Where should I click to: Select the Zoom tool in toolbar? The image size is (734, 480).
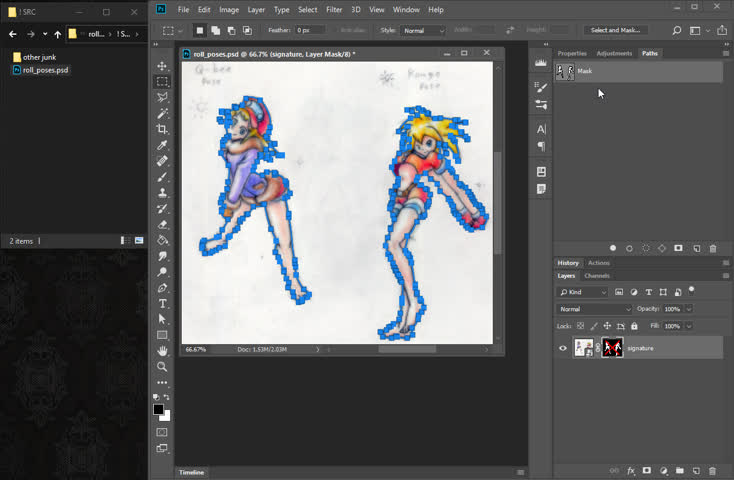click(162, 367)
